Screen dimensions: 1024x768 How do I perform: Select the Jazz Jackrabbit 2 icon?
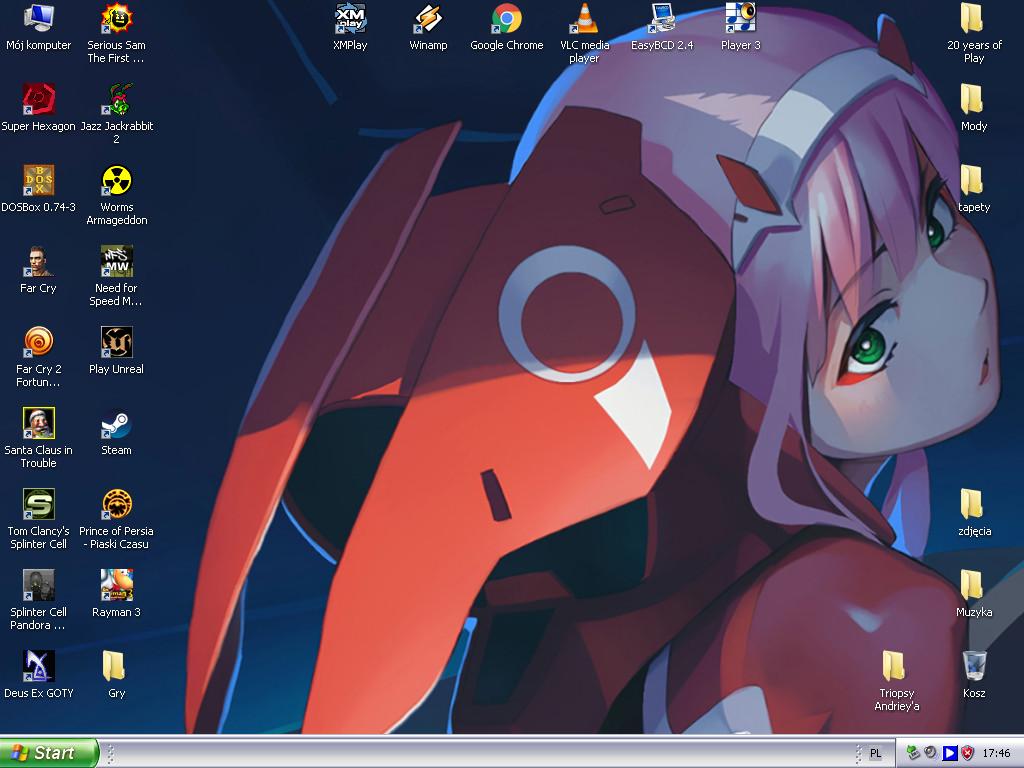[117, 99]
